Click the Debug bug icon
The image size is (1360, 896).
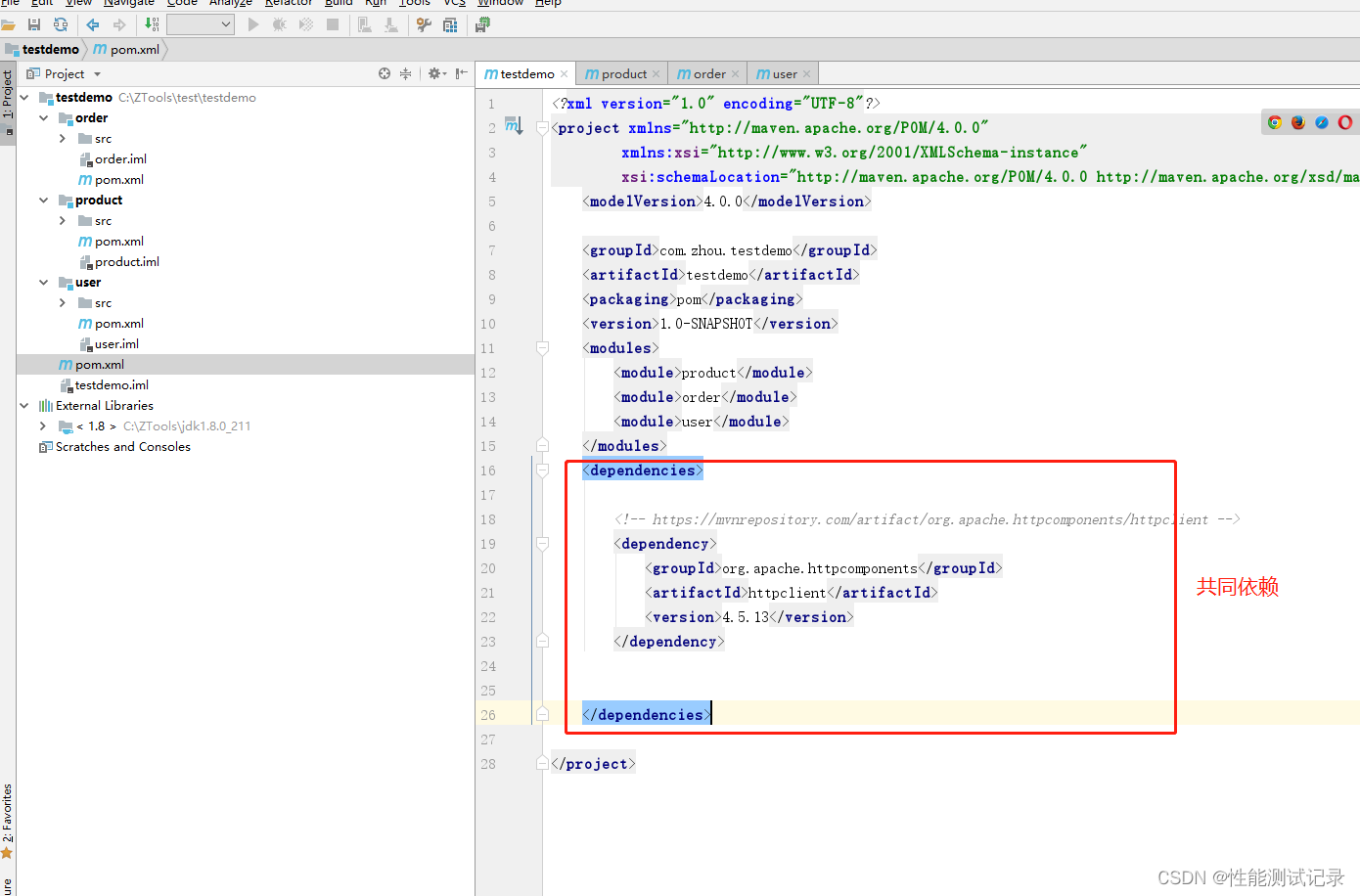(280, 24)
